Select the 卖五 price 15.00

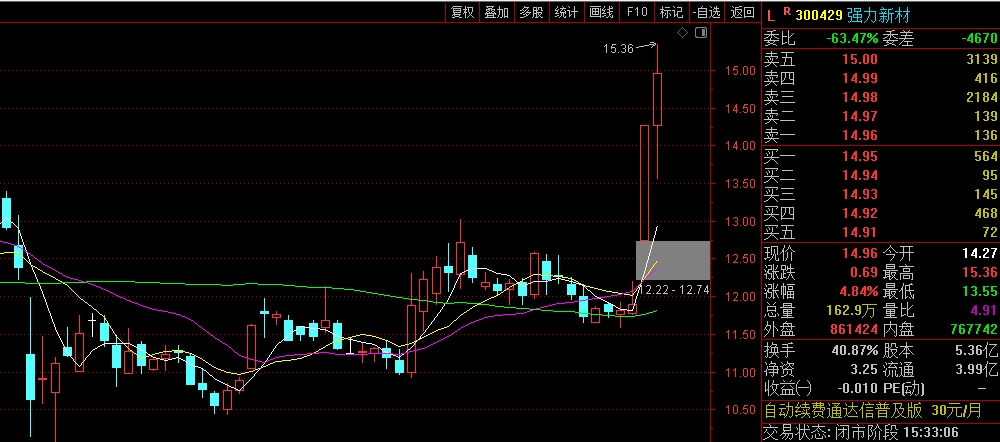(x=860, y=59)
